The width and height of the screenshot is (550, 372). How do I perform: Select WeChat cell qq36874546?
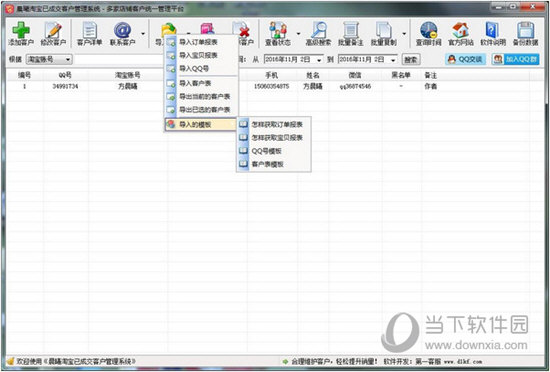(x=355, y=86)
